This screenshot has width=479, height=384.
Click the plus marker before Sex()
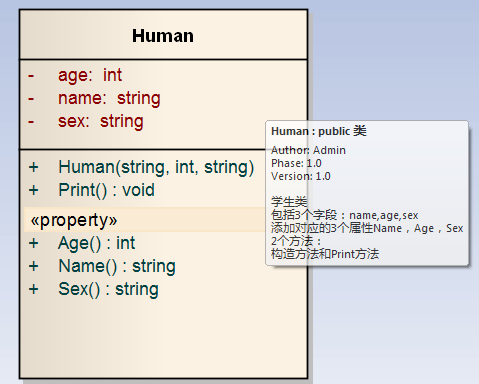point(33,289)
